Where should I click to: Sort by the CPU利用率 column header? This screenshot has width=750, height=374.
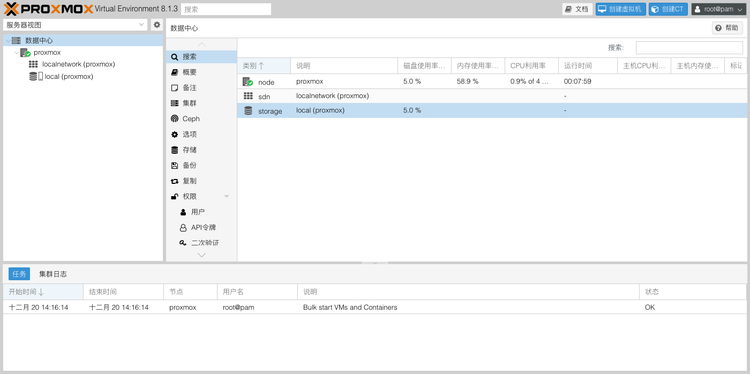[x=531, y=66]
